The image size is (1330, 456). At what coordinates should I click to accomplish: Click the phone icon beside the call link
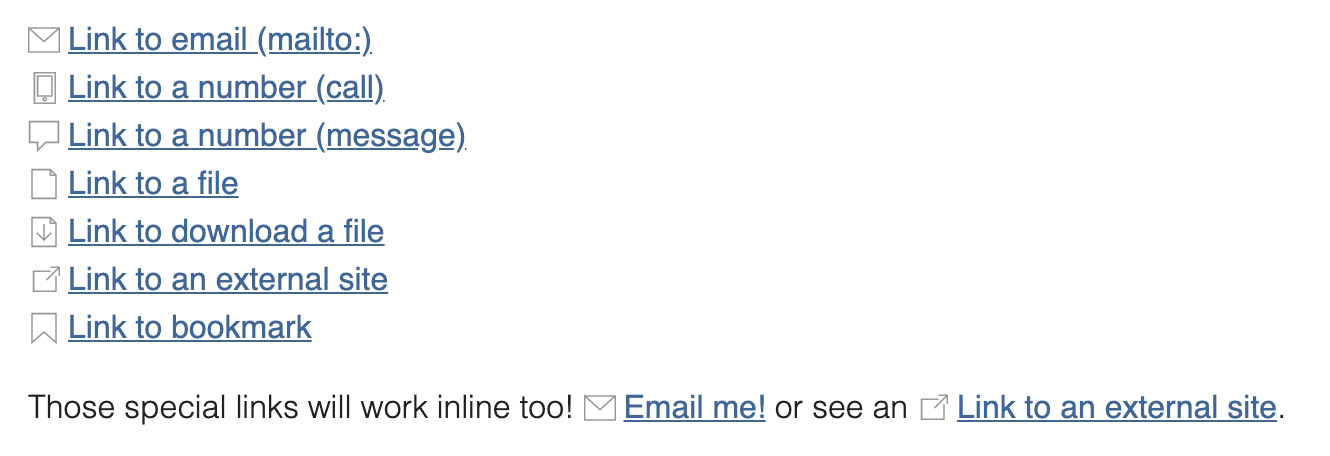[44, 88]
